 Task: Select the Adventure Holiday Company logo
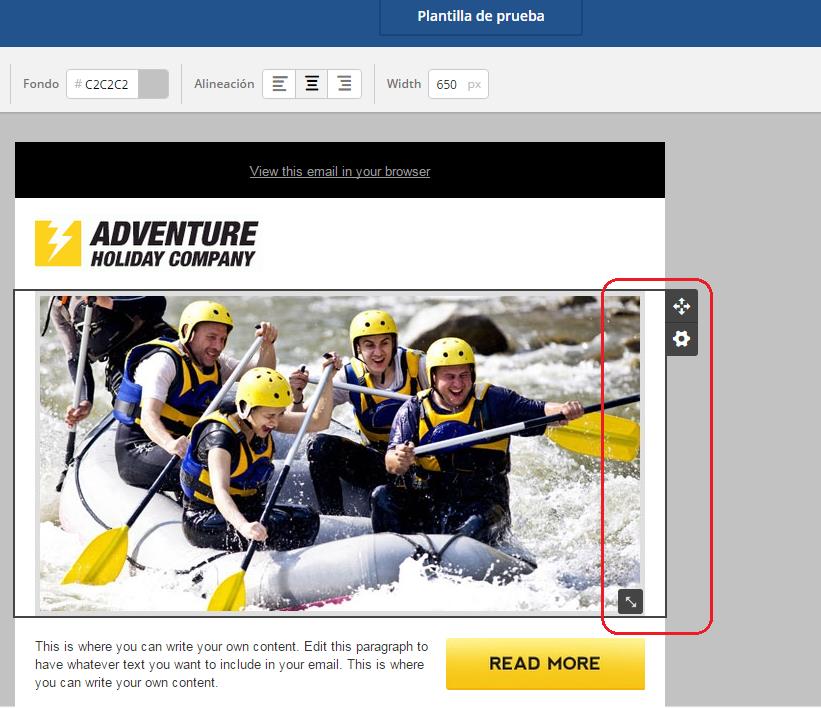pyautogui.click(x=146, y=244)
